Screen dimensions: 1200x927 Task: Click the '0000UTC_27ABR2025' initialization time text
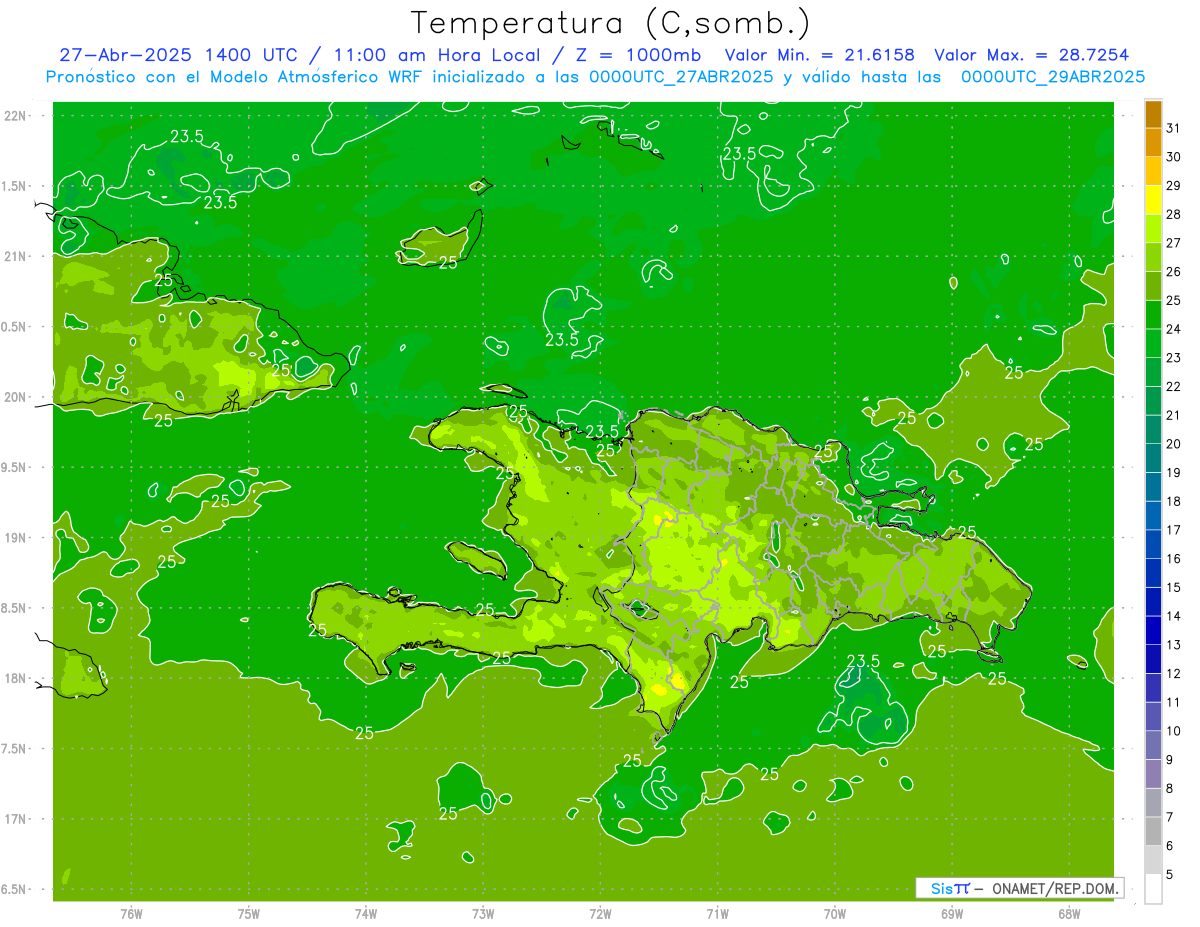681,76
